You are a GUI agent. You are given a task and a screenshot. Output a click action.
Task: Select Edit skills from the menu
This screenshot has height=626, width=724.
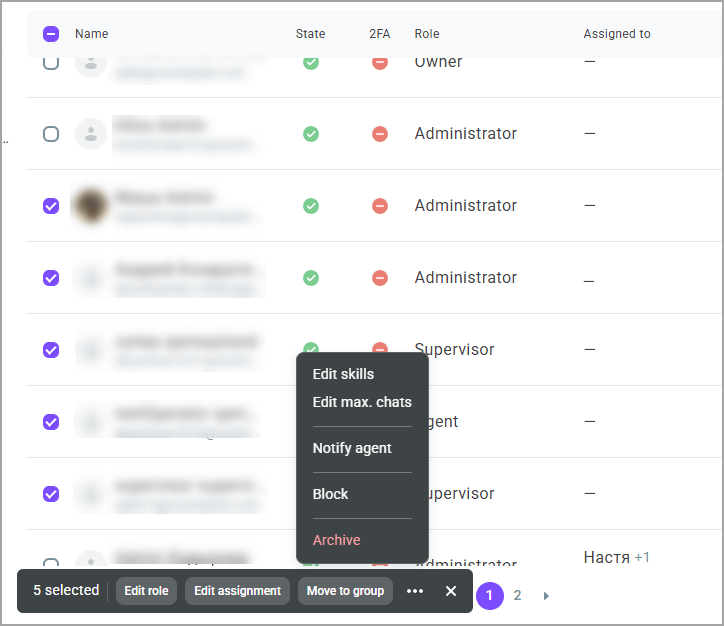pyautogui.click(x=343, y=374)
